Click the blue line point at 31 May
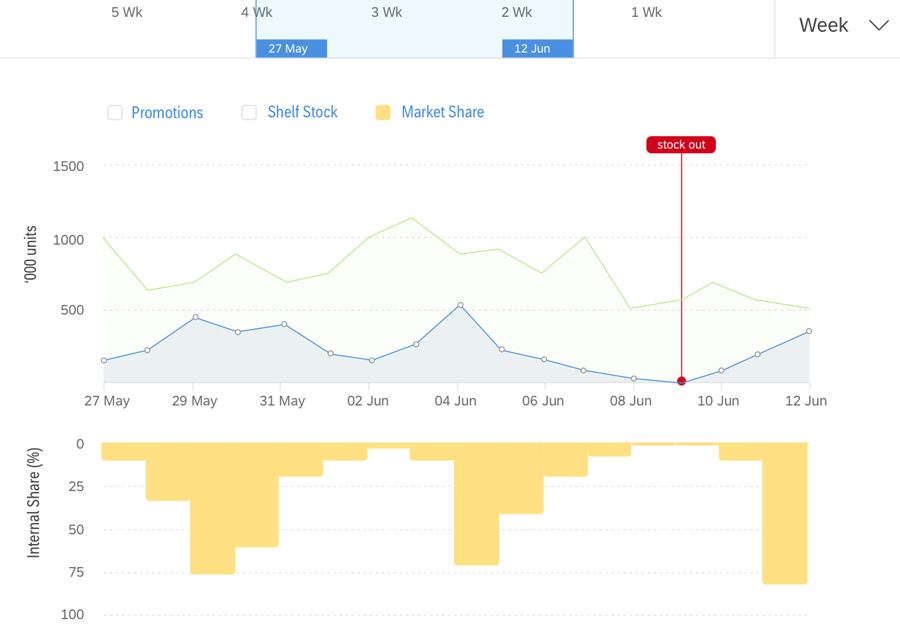The image size is (900, 626). (284, 324)
